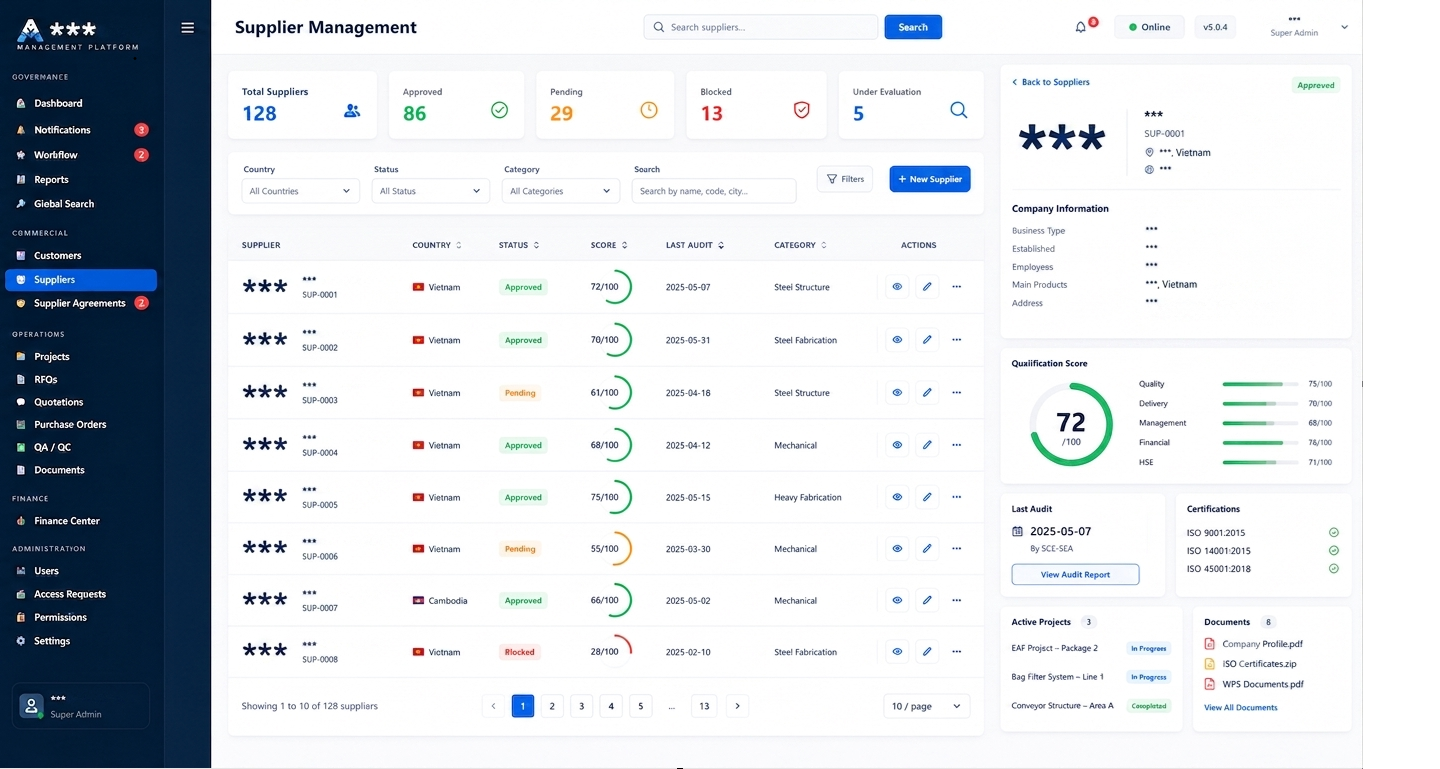
Task: Click the Approved checkmark card icon
Action: [500, 110]
